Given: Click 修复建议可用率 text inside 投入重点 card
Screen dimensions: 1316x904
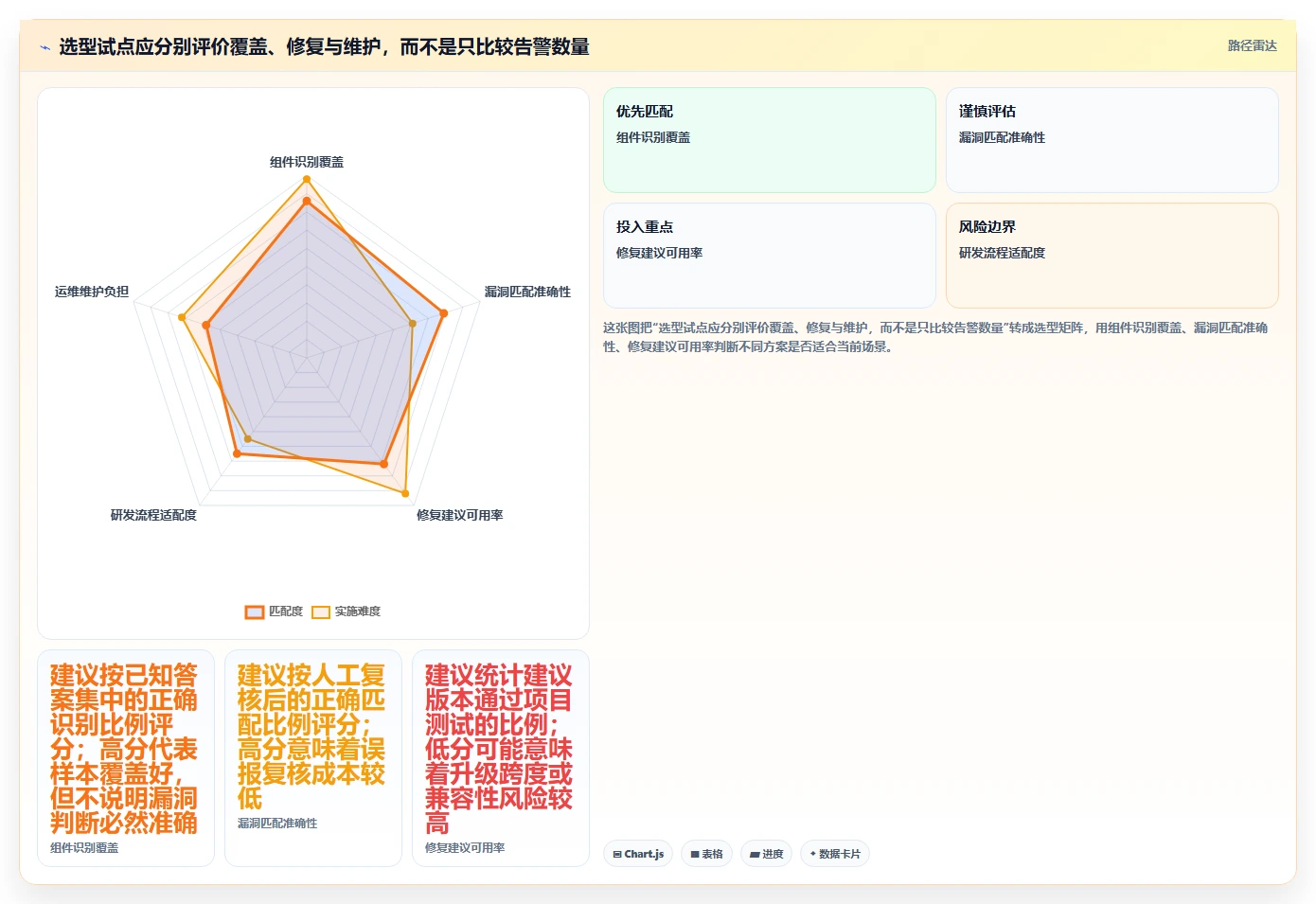Looking at the screenshot, I should coord(659,253).
